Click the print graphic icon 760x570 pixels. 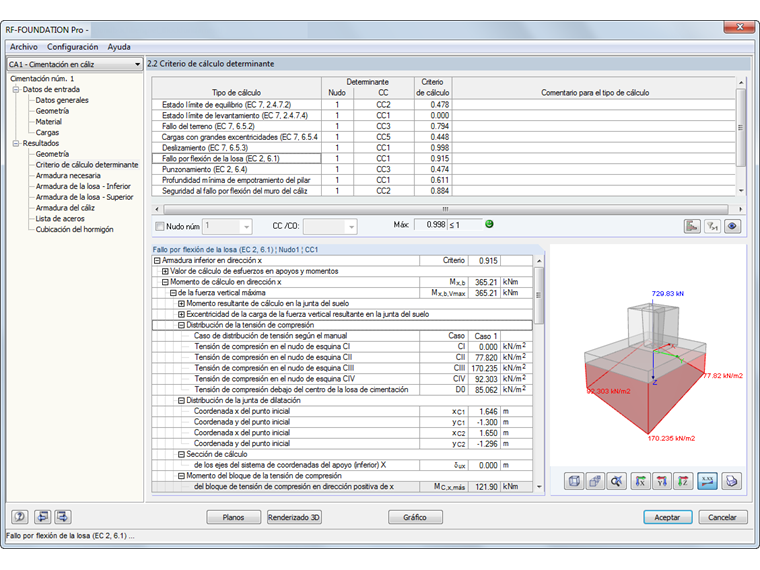point(731,481)
